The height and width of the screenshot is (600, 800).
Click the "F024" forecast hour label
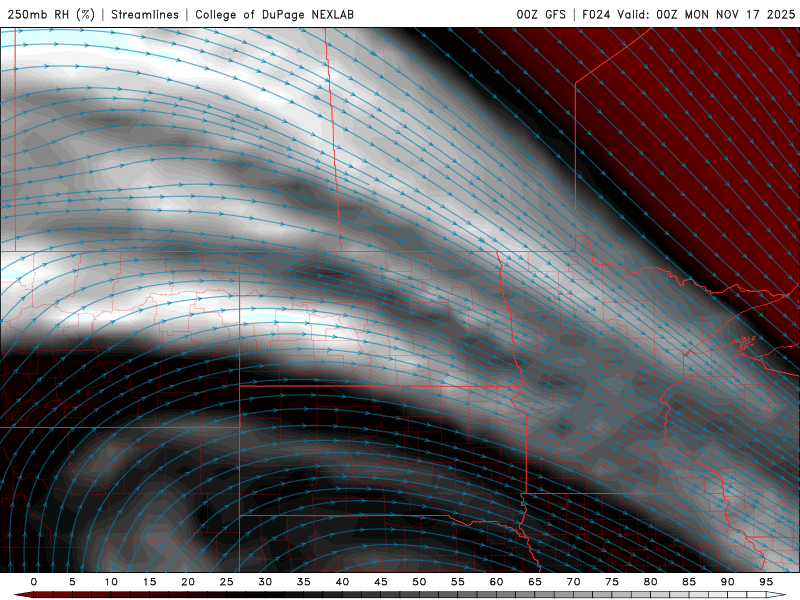(596, 15)
